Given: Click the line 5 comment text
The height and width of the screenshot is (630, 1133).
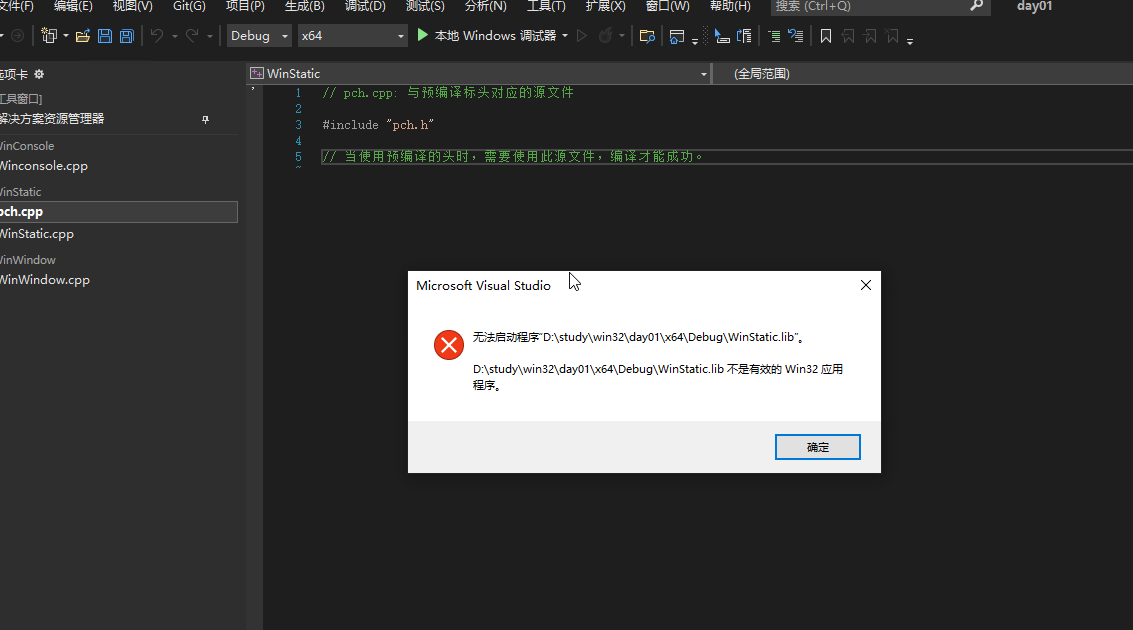Looking at the screenshot, I should 513,157.
